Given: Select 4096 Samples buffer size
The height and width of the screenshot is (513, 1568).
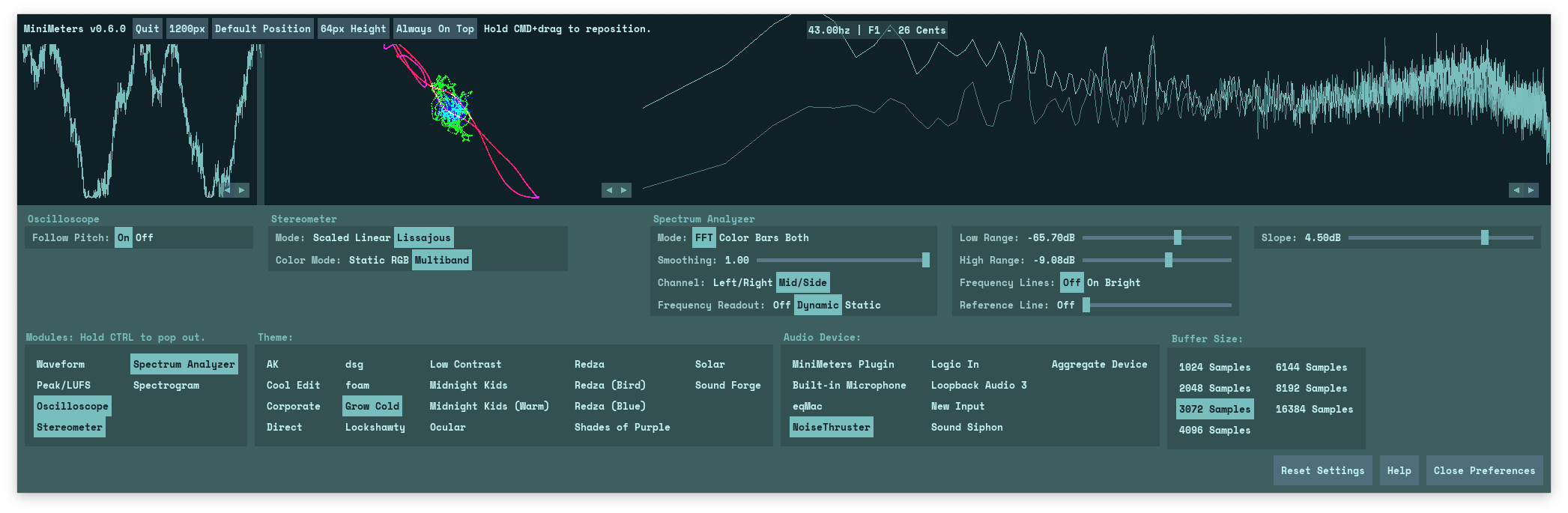Looking at the screenshot, I should pos(1214,431).
